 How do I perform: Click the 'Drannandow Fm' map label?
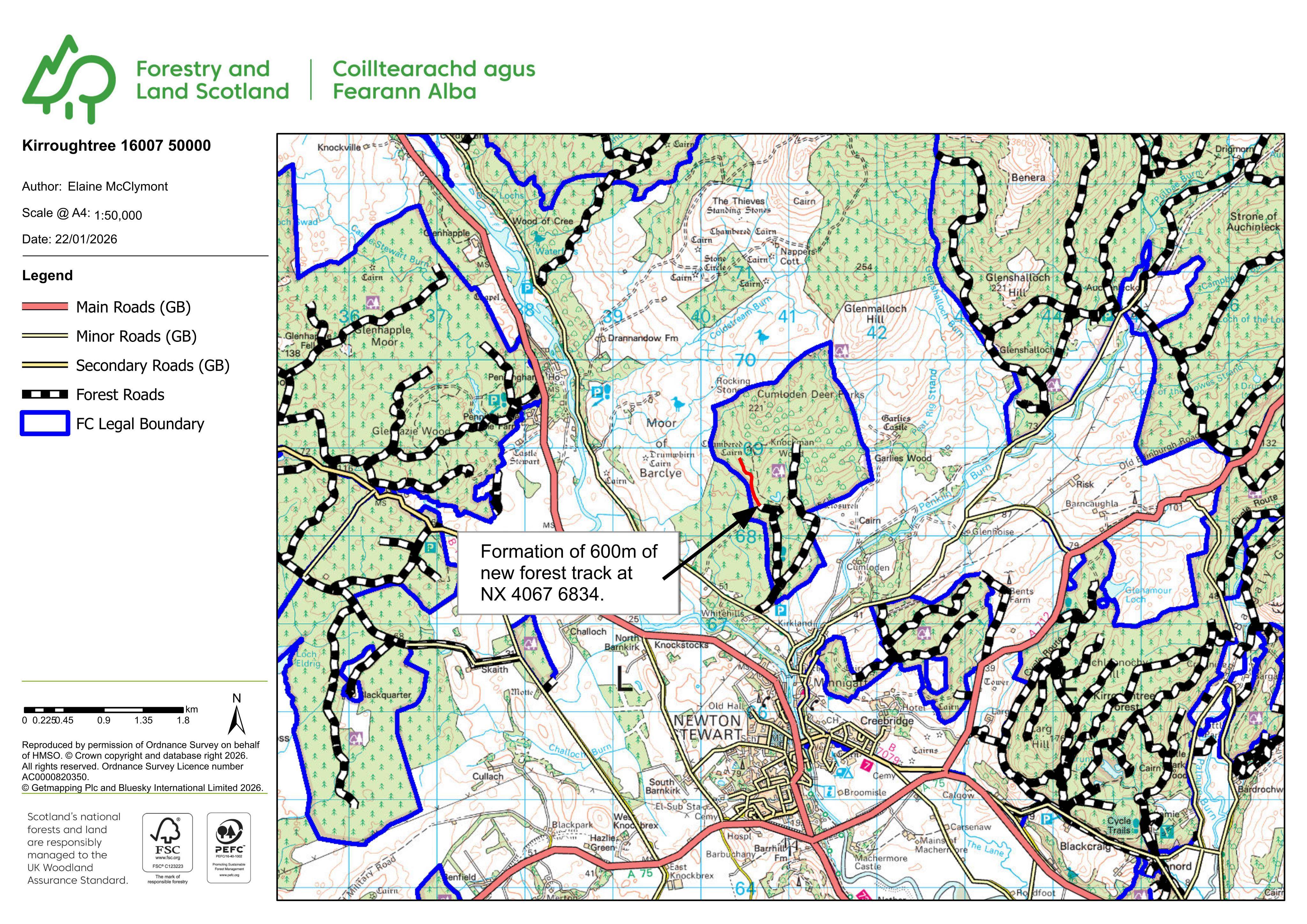coord(643,338)
